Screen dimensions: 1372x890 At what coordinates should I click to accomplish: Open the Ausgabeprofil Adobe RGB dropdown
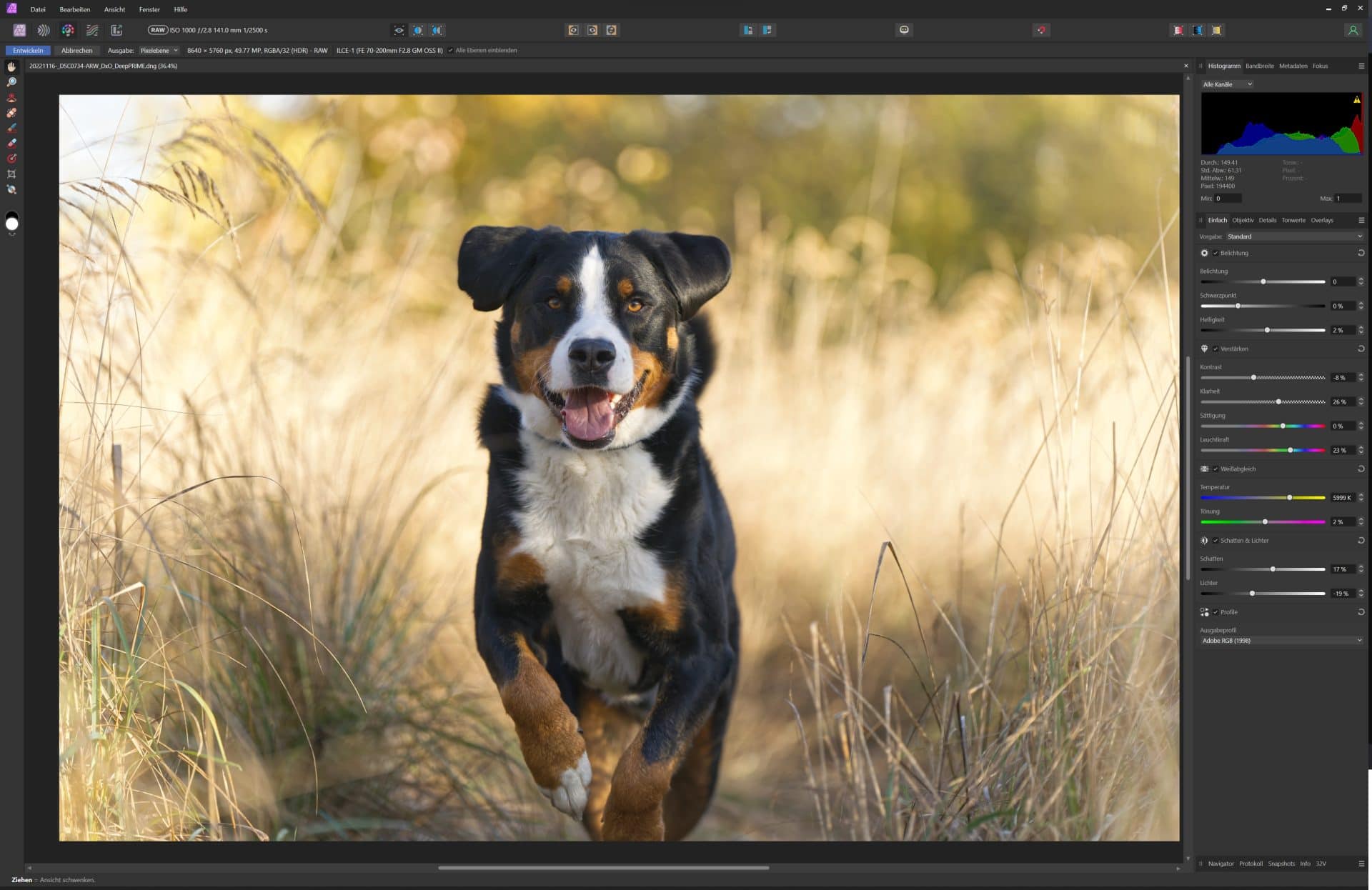1281,641
